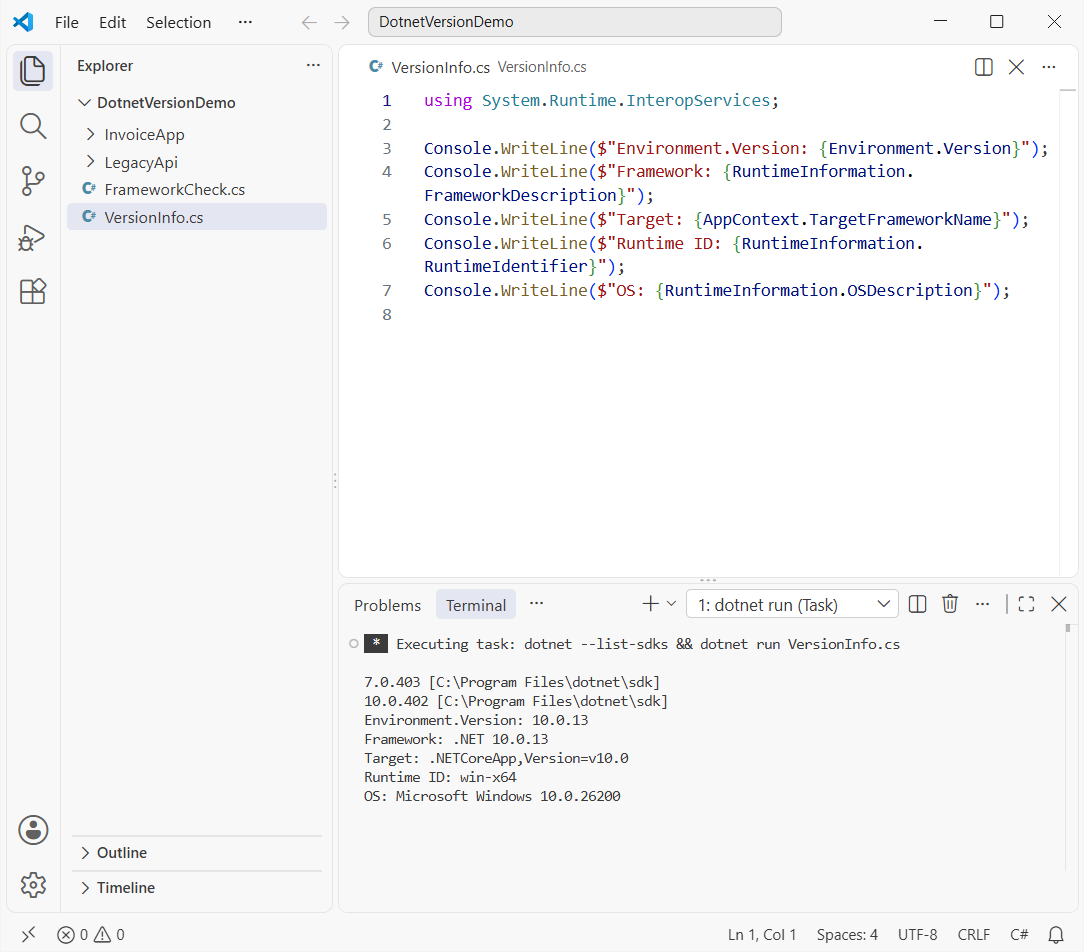Show warnings count in status bar
The image size is (1084, 952).
click(x=109, y=935)
